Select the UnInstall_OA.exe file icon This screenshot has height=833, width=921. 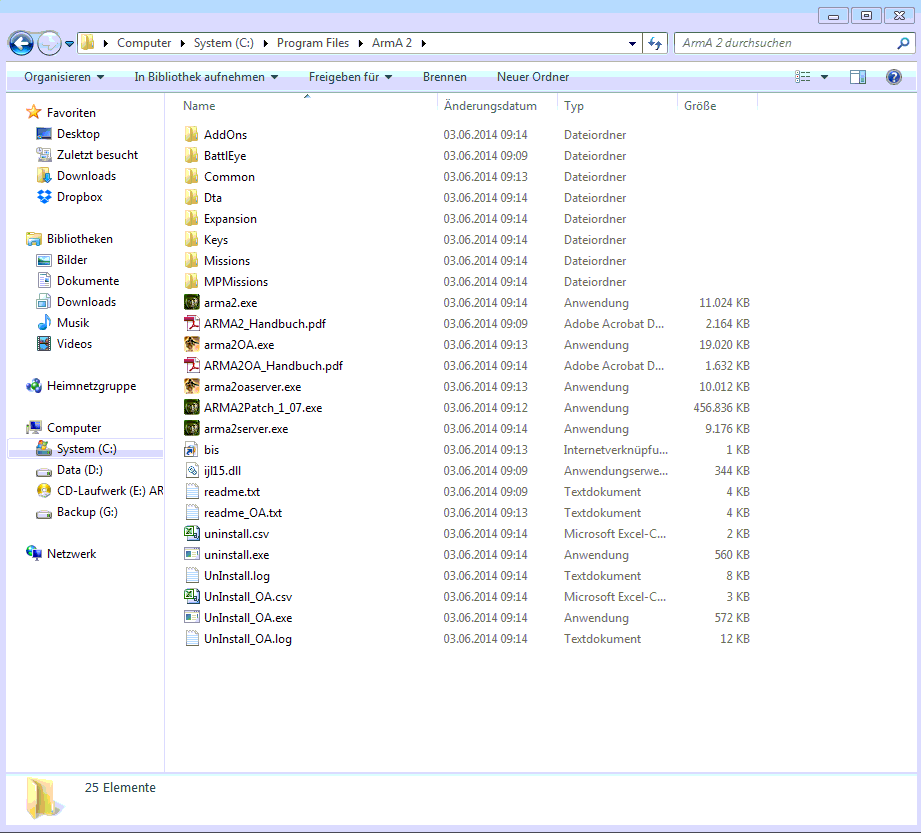(x=191, y=617)
